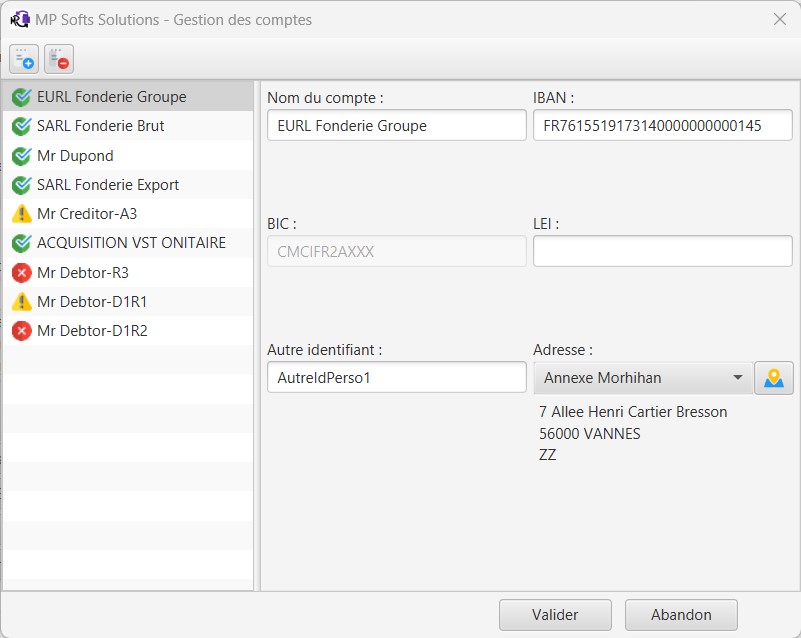Click the warning icon beside Mr Debtor-D1R1
Screen dimensions: 801x638
[21, 302]
